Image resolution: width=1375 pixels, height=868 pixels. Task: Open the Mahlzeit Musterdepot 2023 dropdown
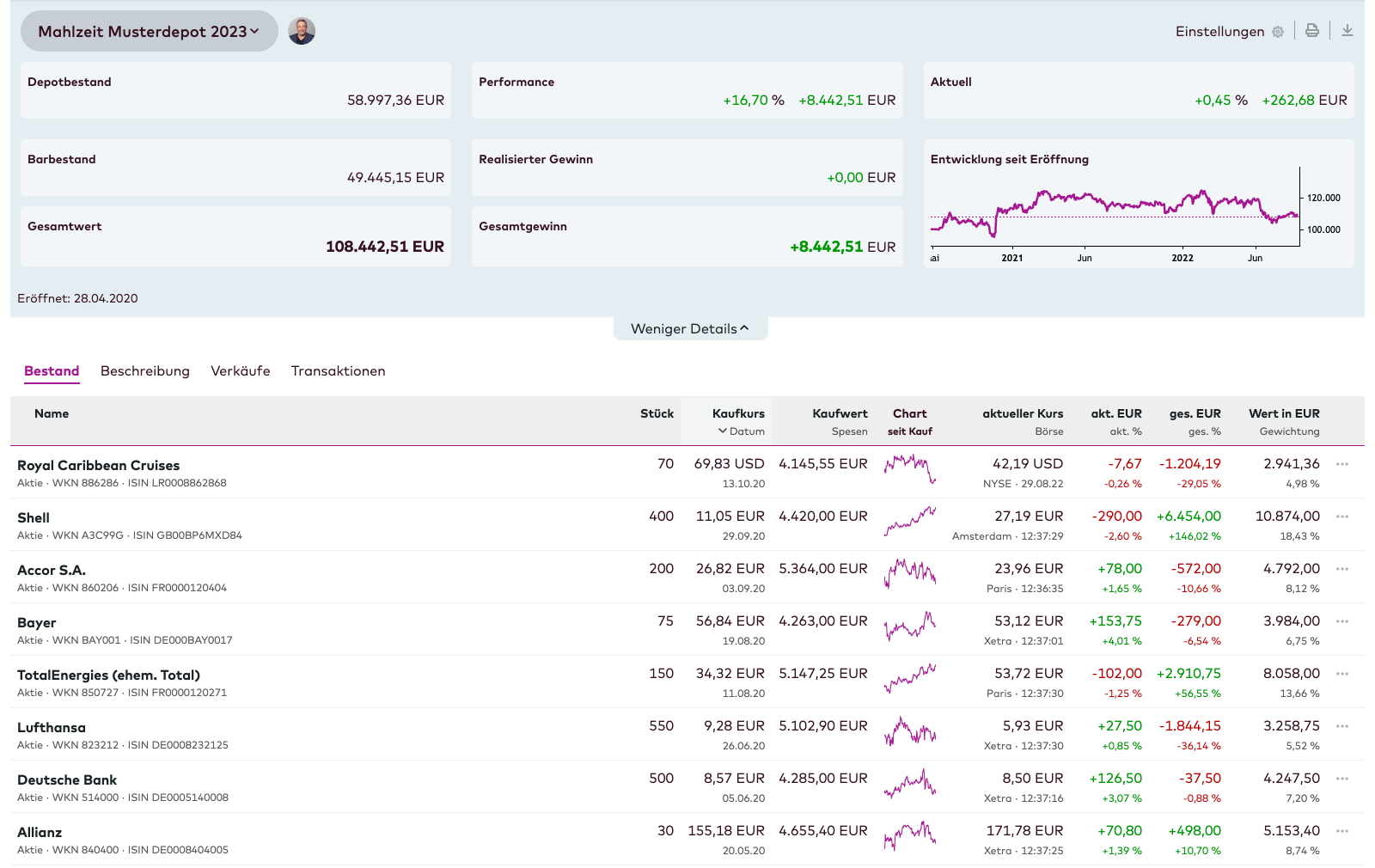[x=149, y=31]
